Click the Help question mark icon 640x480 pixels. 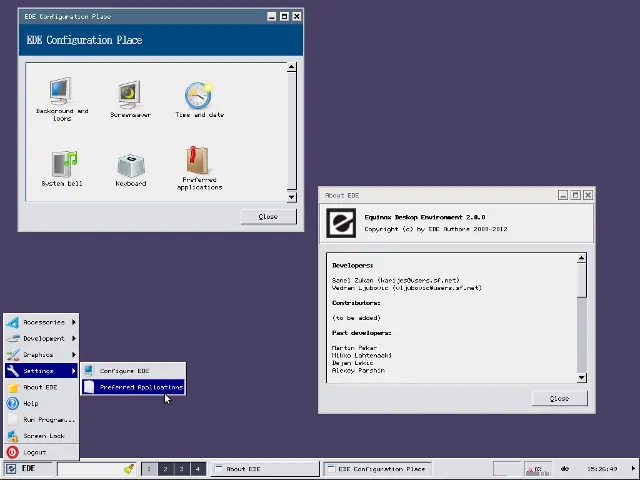(13, 403)
